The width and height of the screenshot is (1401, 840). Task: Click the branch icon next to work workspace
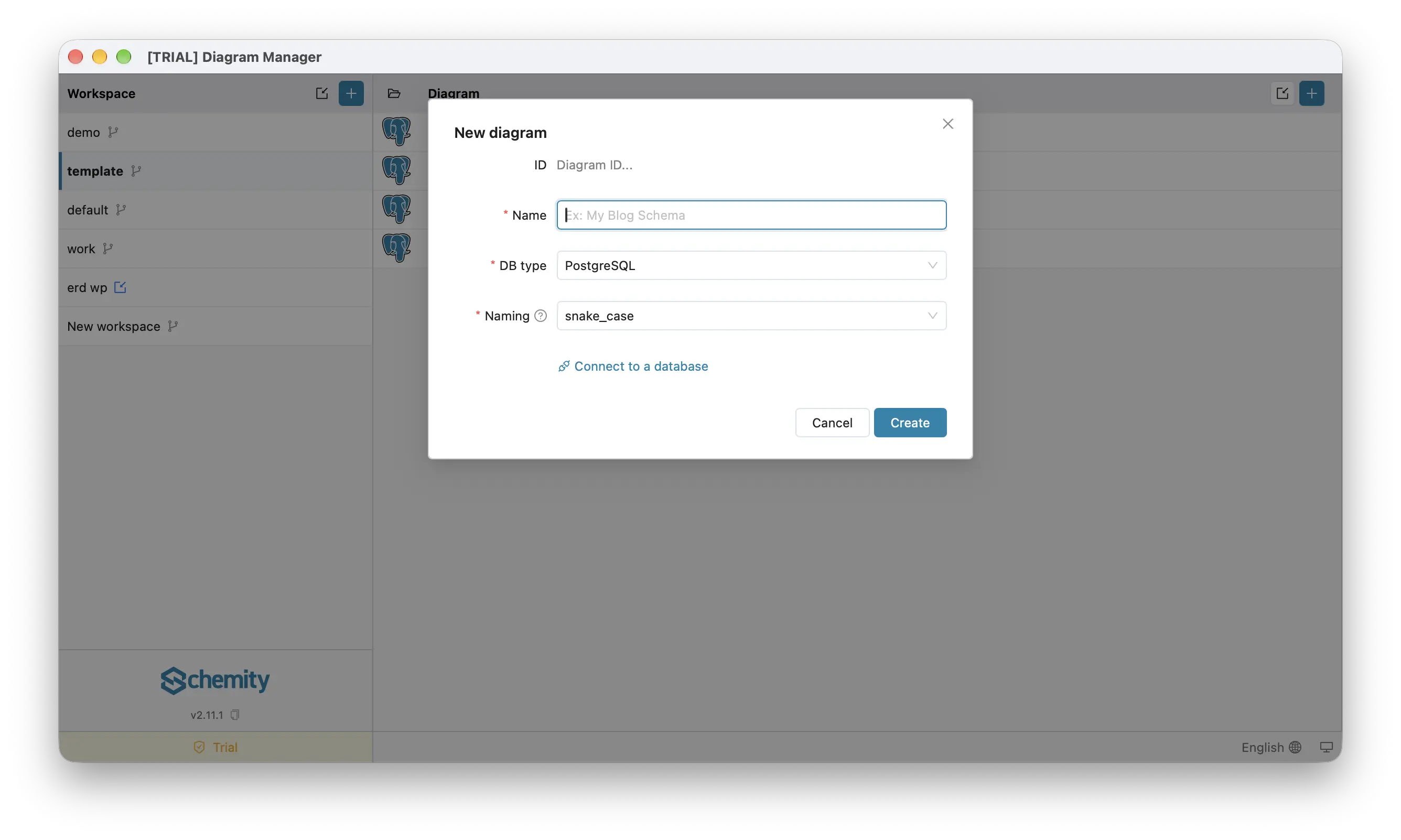pos(108,249)
